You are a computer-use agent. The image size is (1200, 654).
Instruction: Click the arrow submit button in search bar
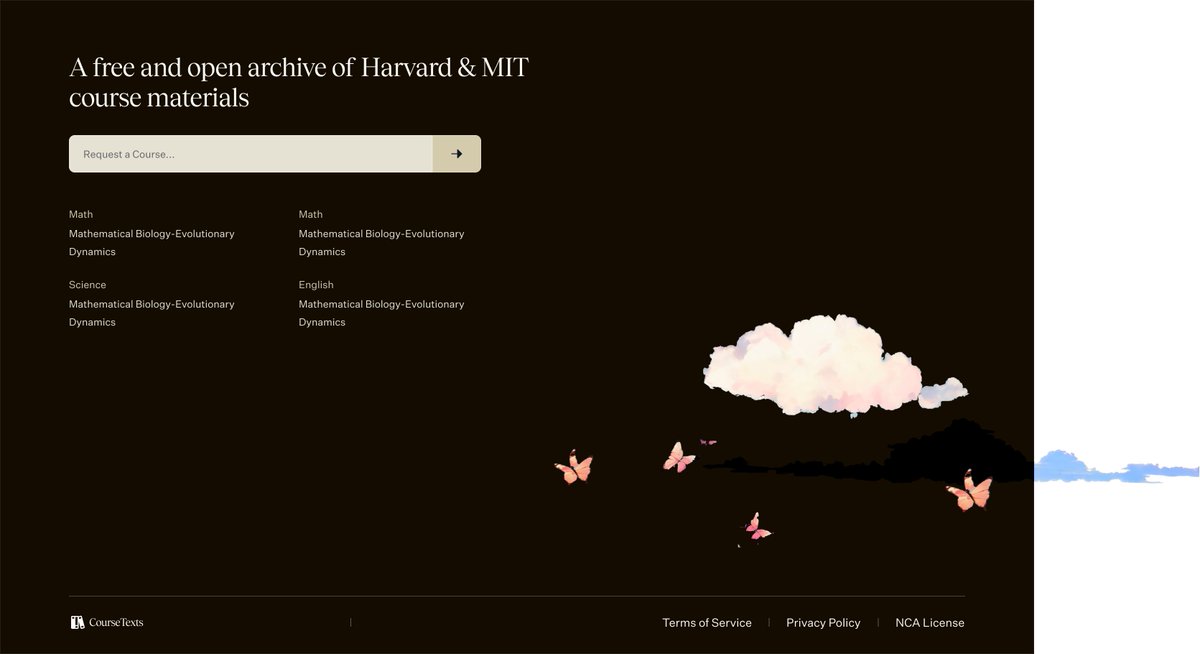457,154
